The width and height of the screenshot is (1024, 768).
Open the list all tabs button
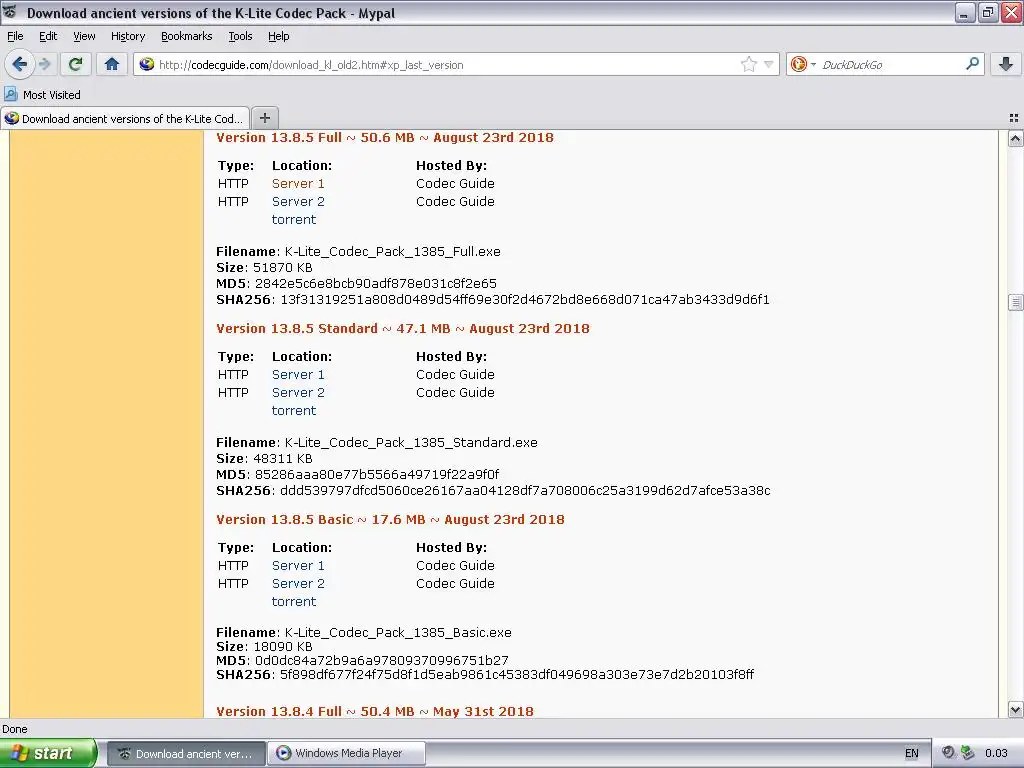click(x=1014, y=118)
